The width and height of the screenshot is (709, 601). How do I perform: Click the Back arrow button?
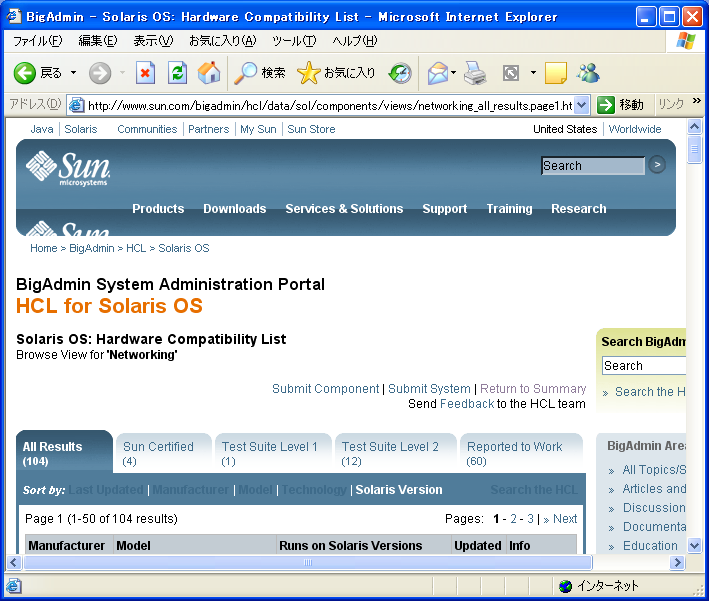(24, 73)
